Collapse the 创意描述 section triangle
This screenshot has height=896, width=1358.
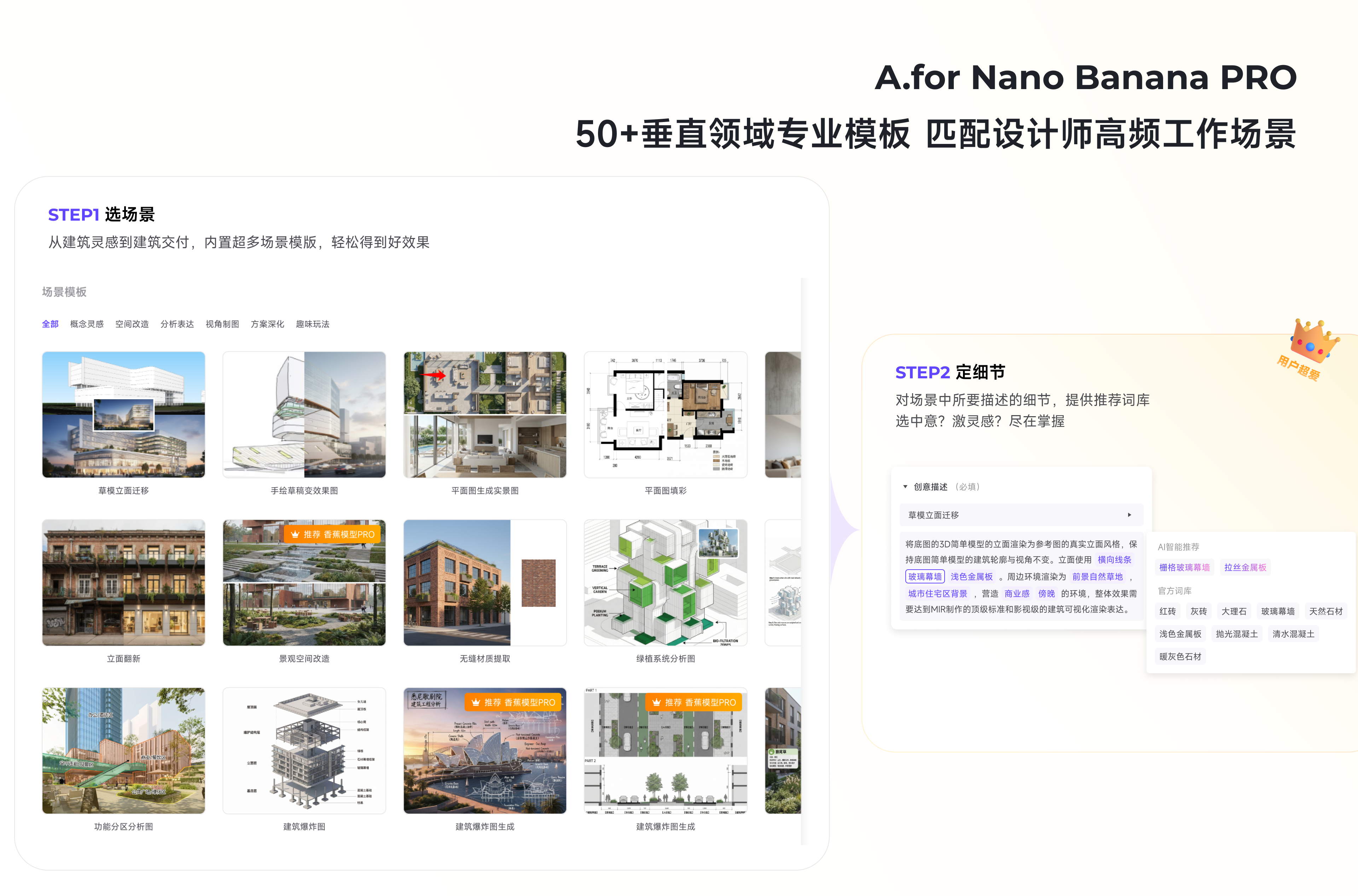click(x=905, y=487)
